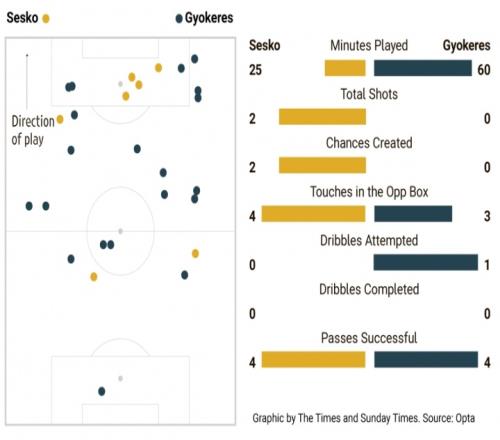Click the yellow Chances Created bar

coord(322,165)
